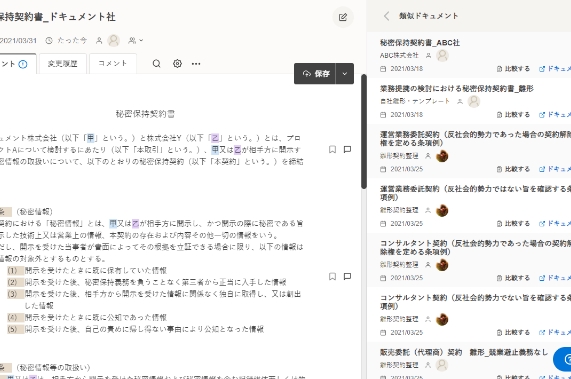Compare with 業務提携の検討における秘密保持契約書_雛形

point(513,115)
